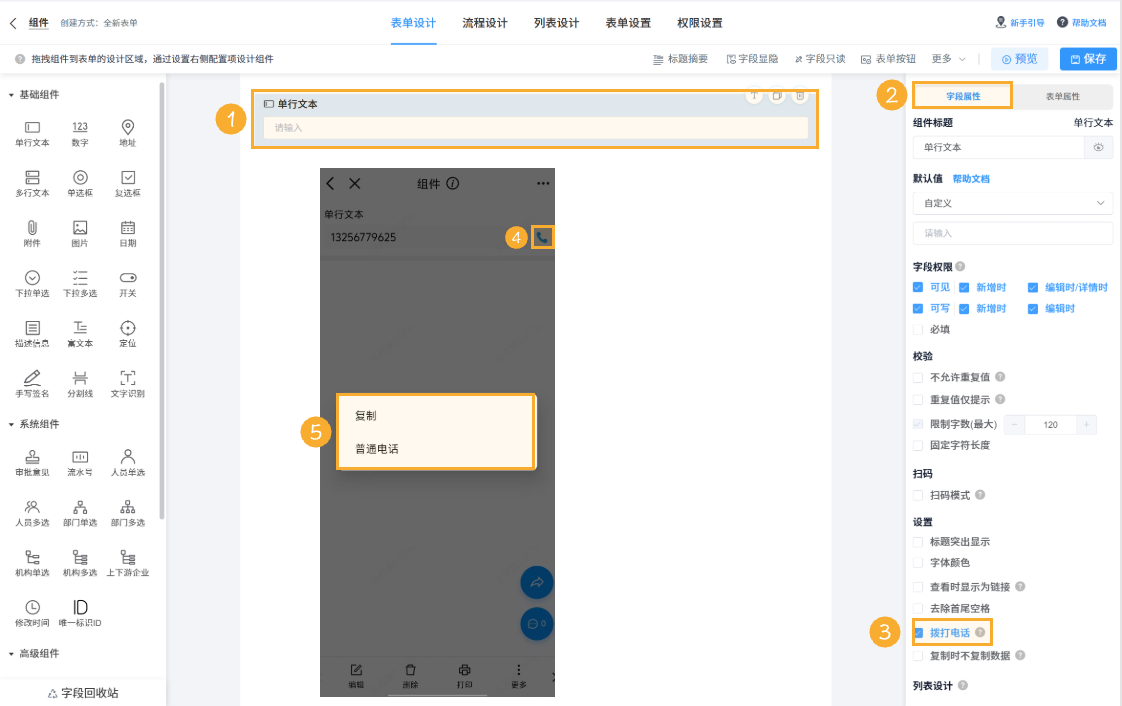This screenshot has width=1122, height=706.
Task: Add the 复选框 checkbox component
Action: tap(127, 183)
